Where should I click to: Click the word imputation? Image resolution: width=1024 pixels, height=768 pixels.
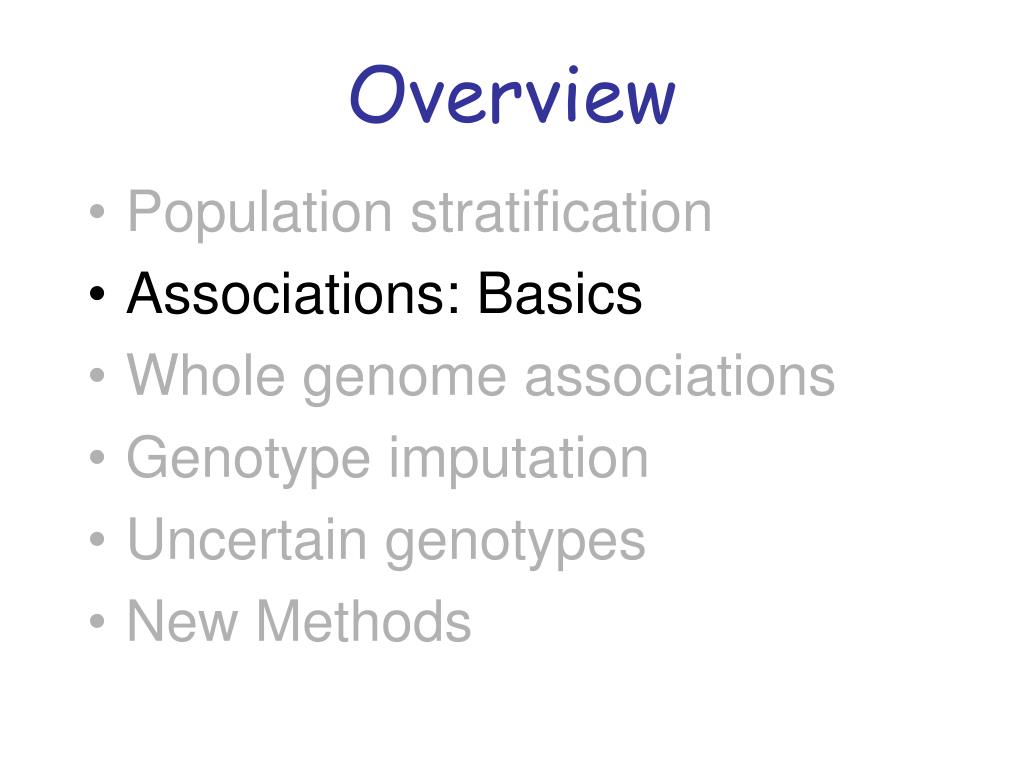(519, 460)
